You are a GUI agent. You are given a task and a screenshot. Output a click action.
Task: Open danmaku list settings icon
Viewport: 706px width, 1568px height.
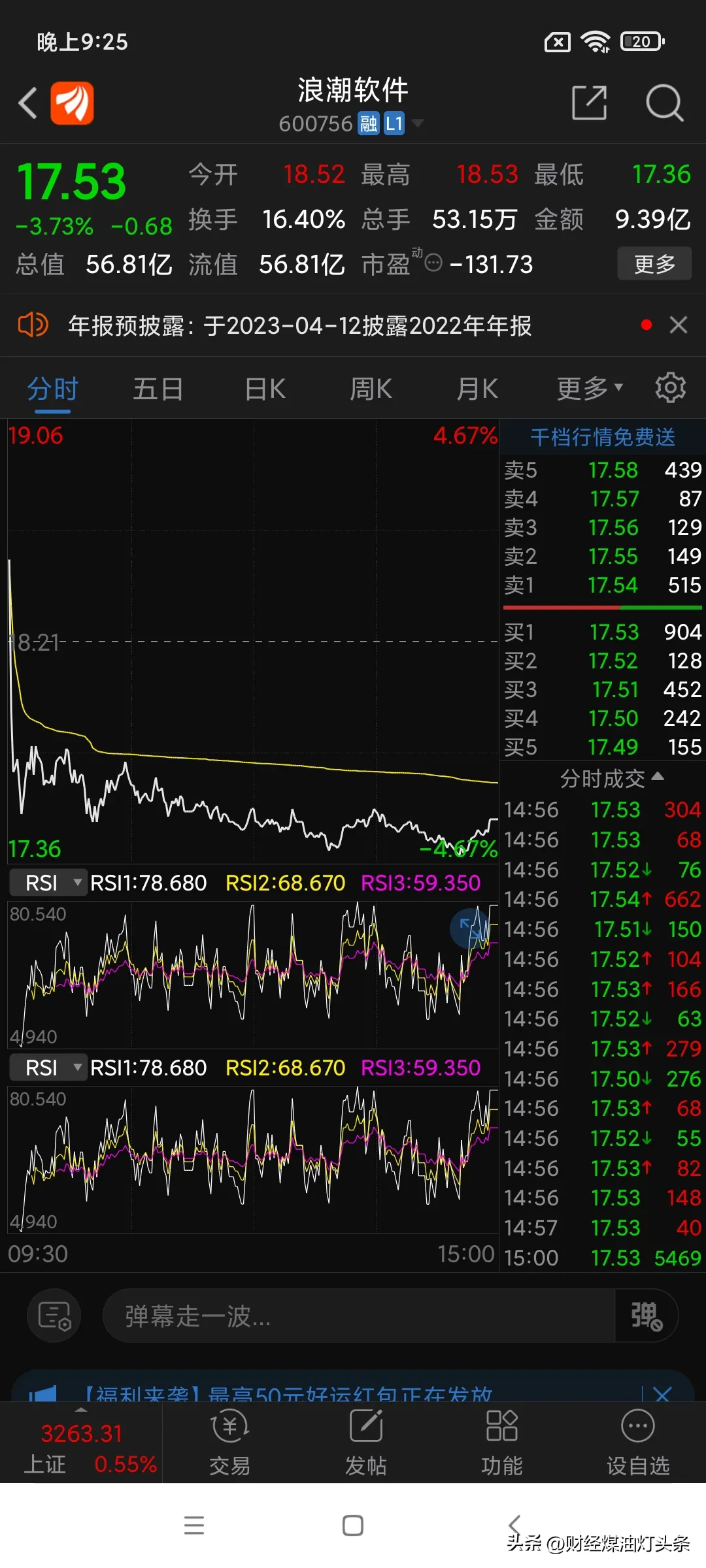click(x=54, y=1316)
